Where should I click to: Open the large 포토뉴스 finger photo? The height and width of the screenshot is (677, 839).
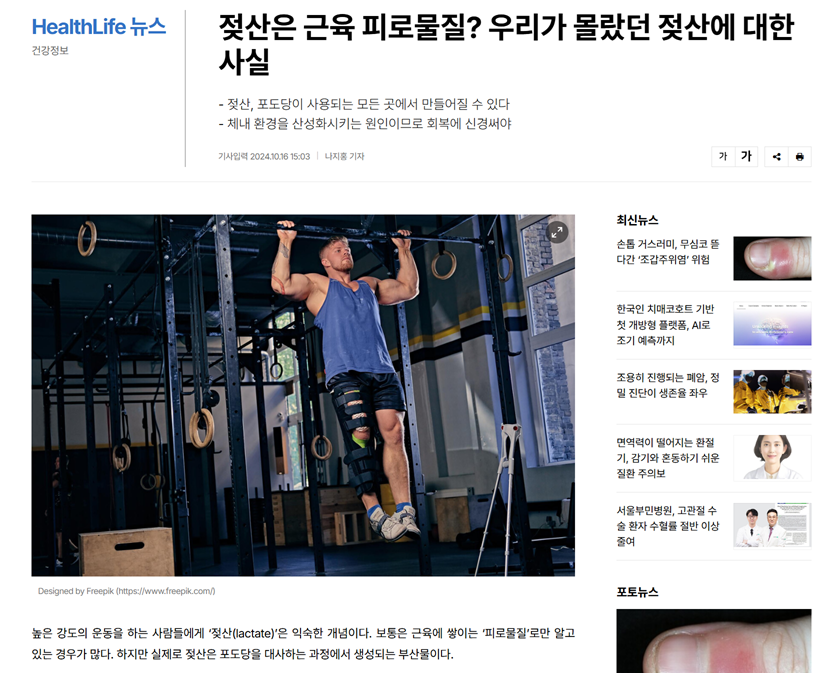(714, 641)
